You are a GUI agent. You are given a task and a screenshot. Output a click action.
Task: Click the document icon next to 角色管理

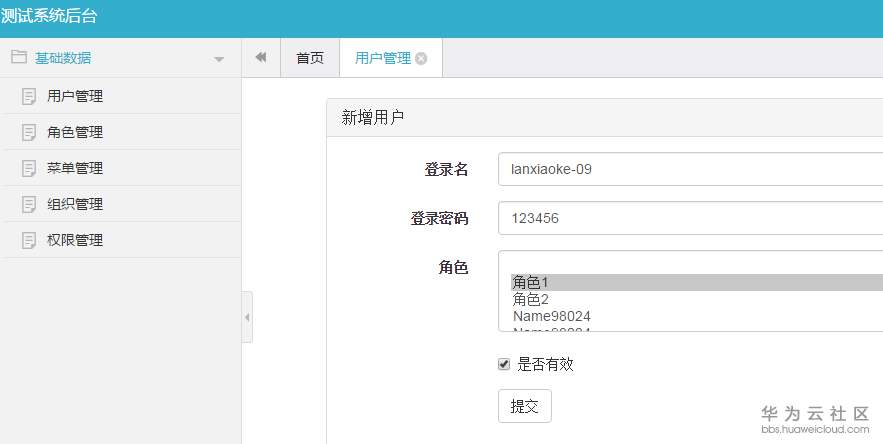point(29,132)
